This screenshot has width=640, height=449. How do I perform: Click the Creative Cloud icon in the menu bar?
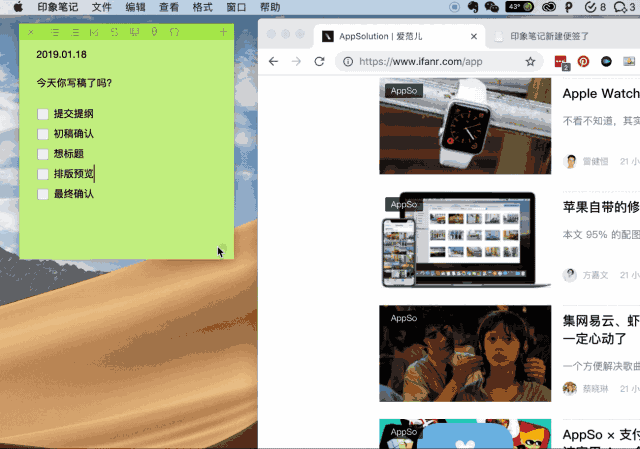[x=549, y=7]
